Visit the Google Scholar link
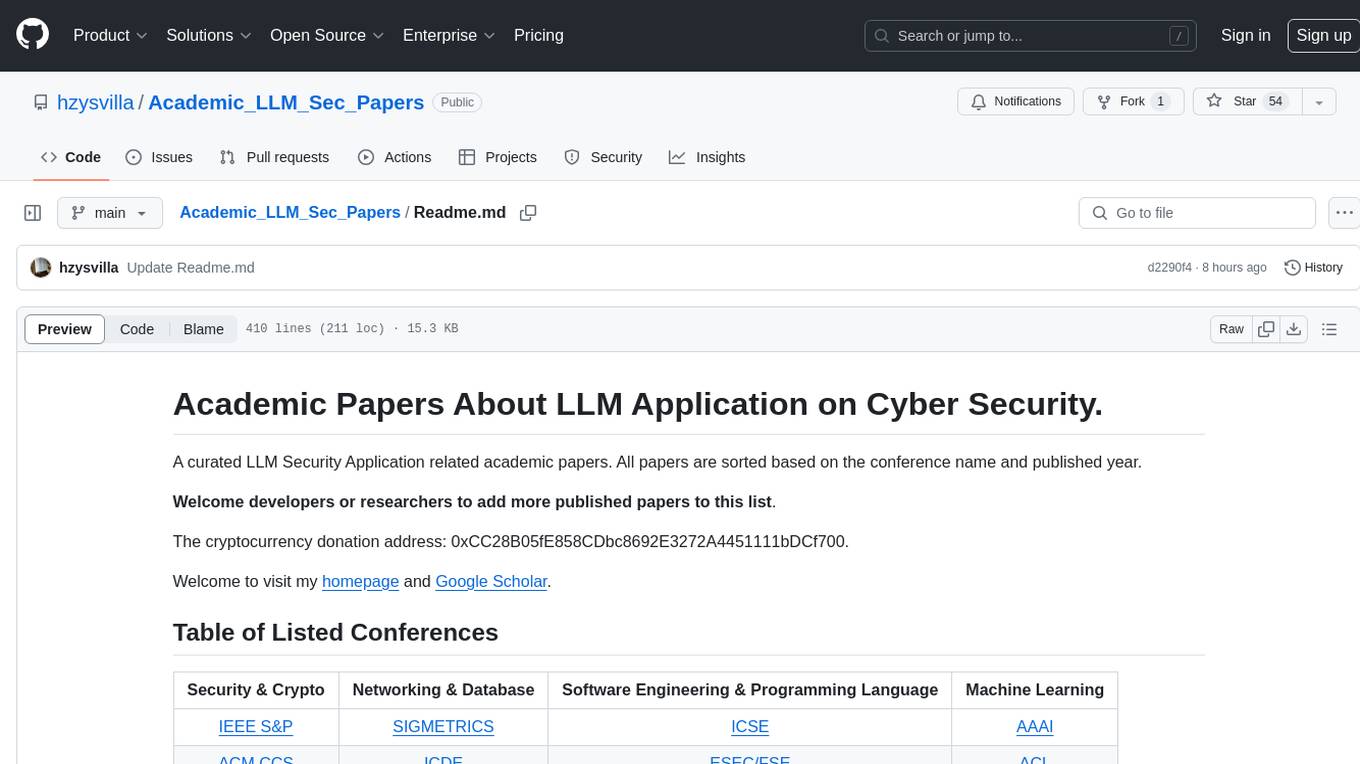The width and height of the screenshot is (1360, 764). click(491, 581)
